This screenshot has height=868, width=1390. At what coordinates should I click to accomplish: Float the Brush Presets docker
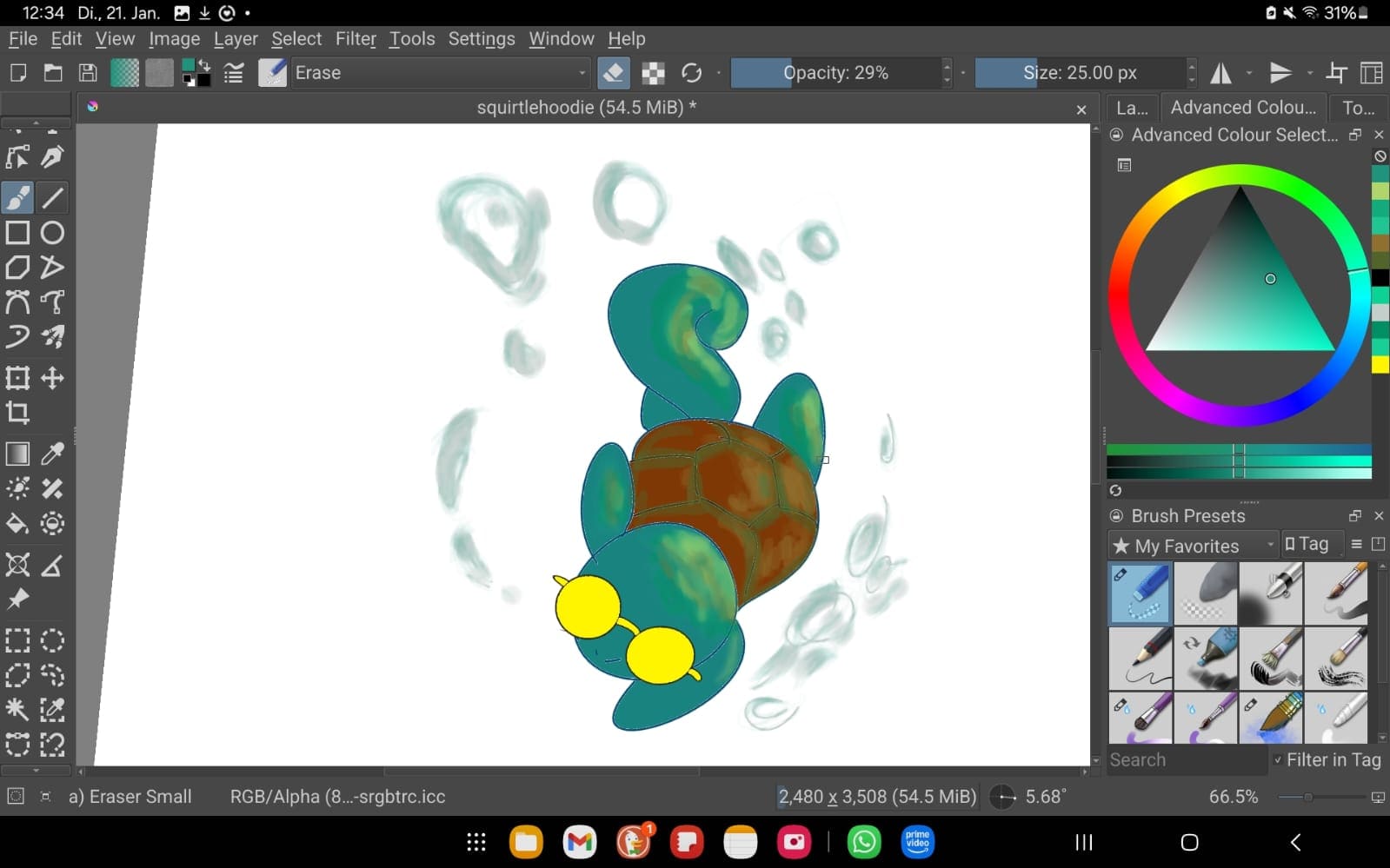pos(1355,516)
